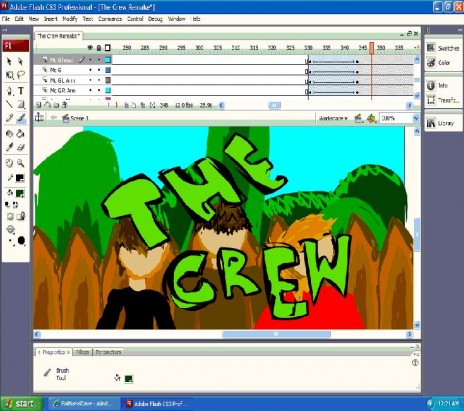This screenshot has width=464, height=411.
Task: Click the Delete Layer trash icon
Action: 65,105
